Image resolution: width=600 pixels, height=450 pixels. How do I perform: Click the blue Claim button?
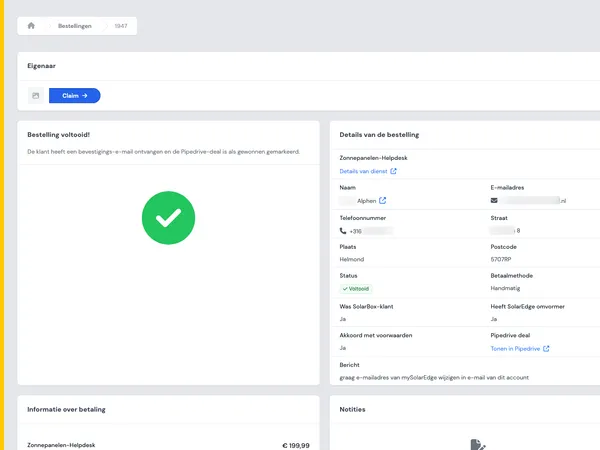pos(75,96)
